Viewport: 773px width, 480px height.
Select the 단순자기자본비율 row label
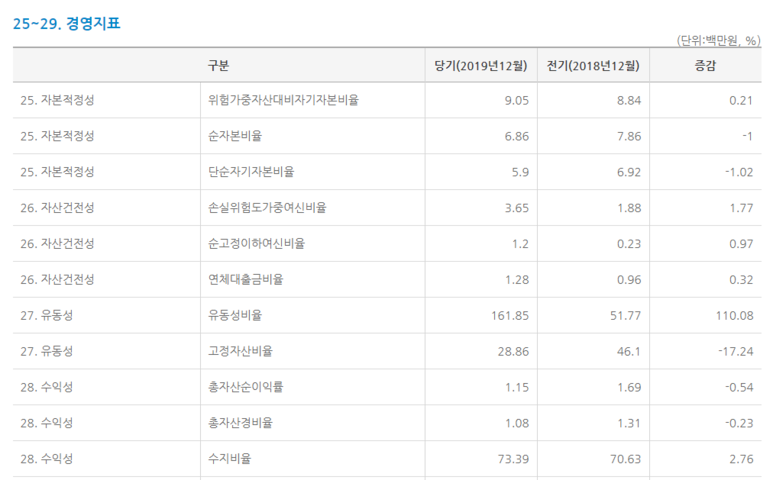[x=251, y=172]
